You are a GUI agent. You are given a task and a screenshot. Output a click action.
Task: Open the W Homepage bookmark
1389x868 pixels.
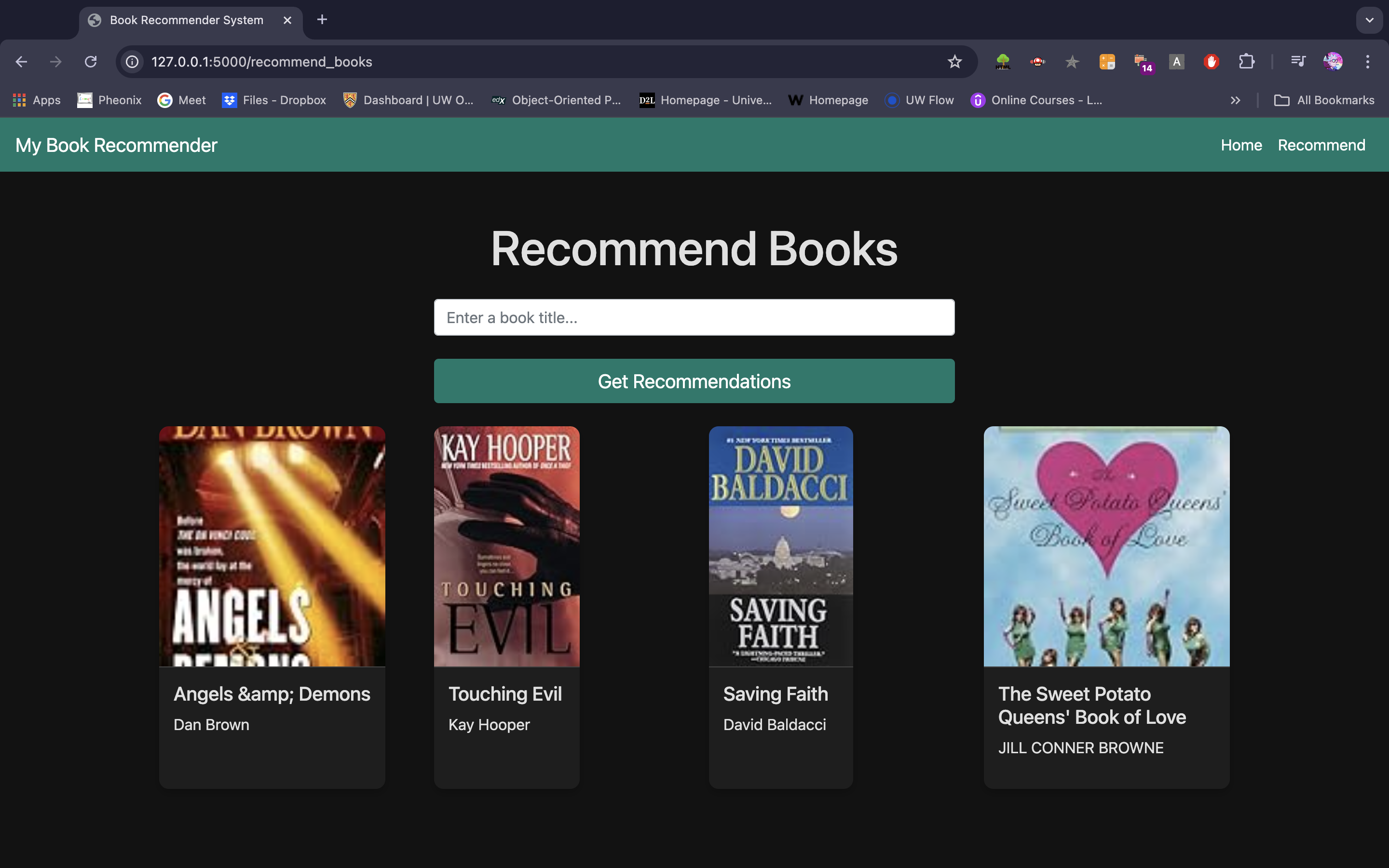point(828,100)
